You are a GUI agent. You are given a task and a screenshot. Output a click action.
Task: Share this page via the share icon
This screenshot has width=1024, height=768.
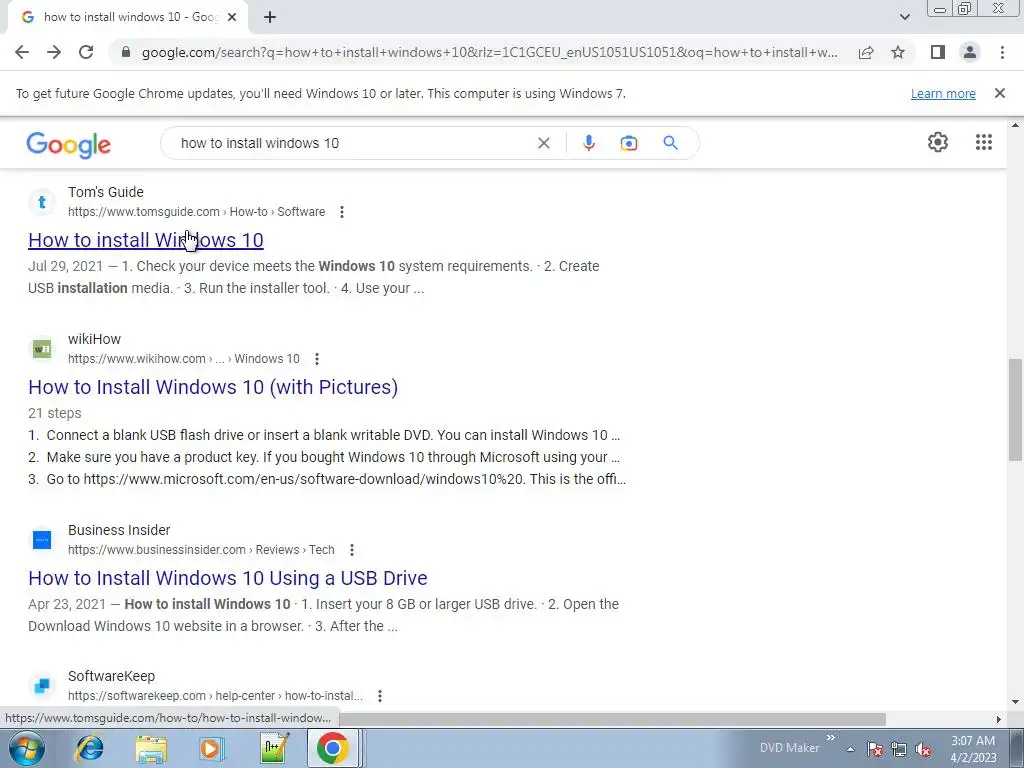pos(866,52)
